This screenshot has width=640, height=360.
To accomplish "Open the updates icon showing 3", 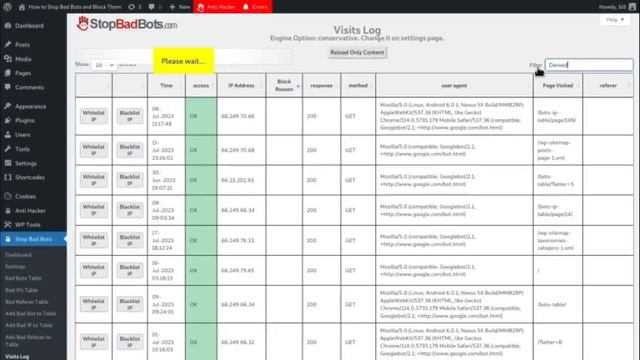I will point(135,7).
